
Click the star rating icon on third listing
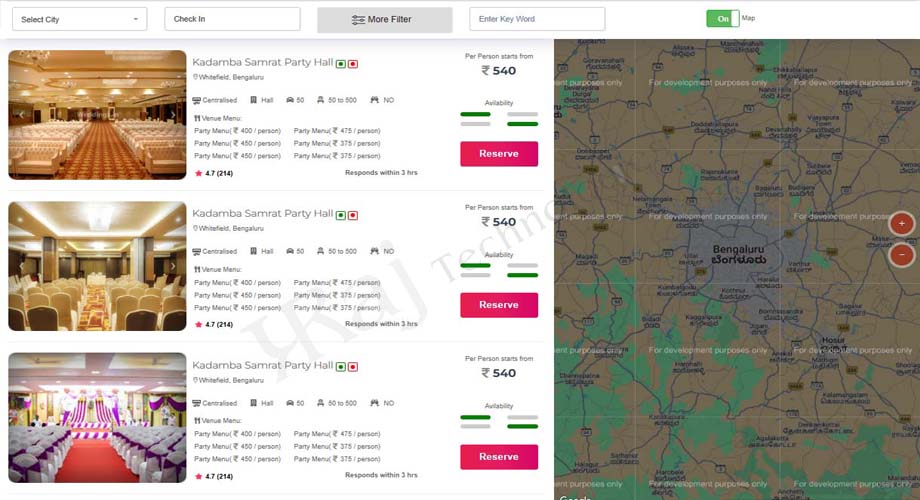coord(198,476)
